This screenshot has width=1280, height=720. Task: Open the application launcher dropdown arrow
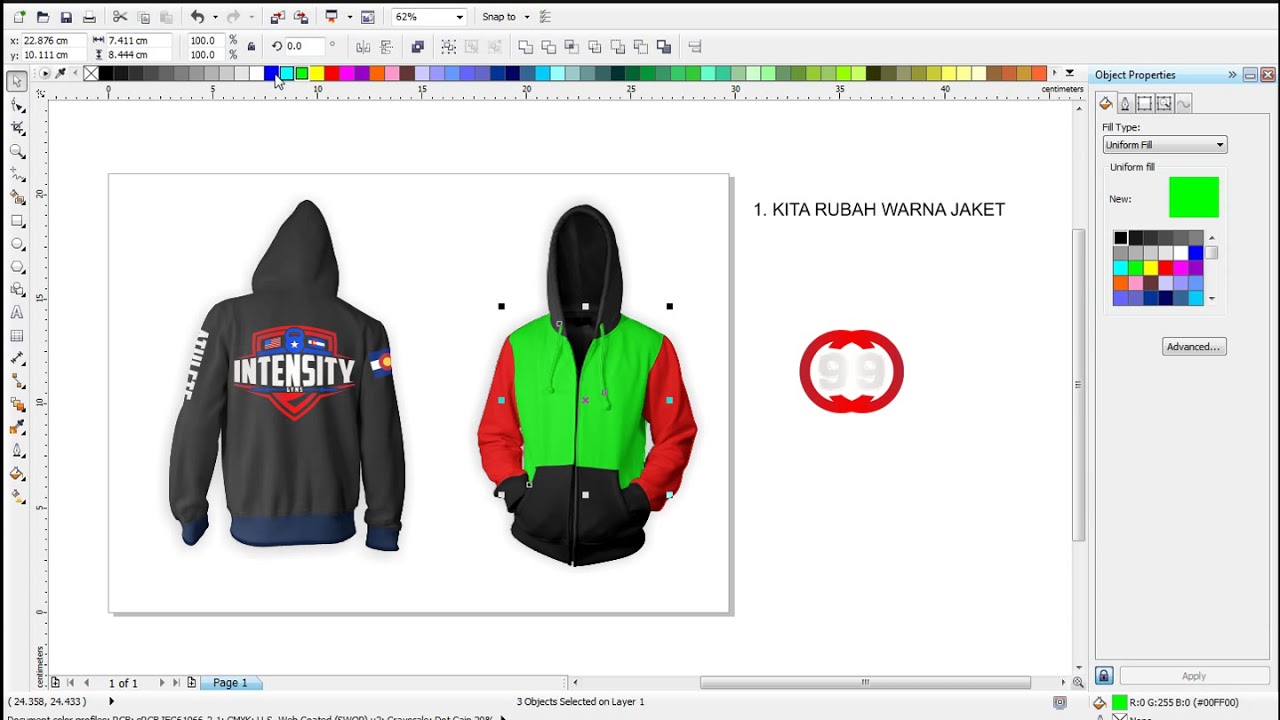click(349, 17)
